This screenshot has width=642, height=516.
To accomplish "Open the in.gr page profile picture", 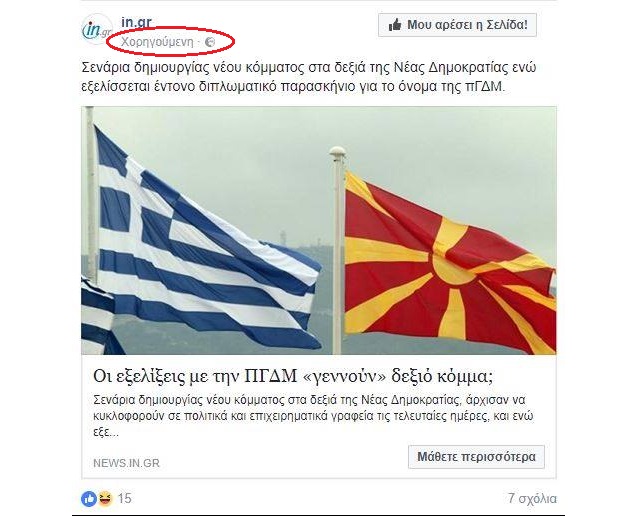I will point(97,29).
